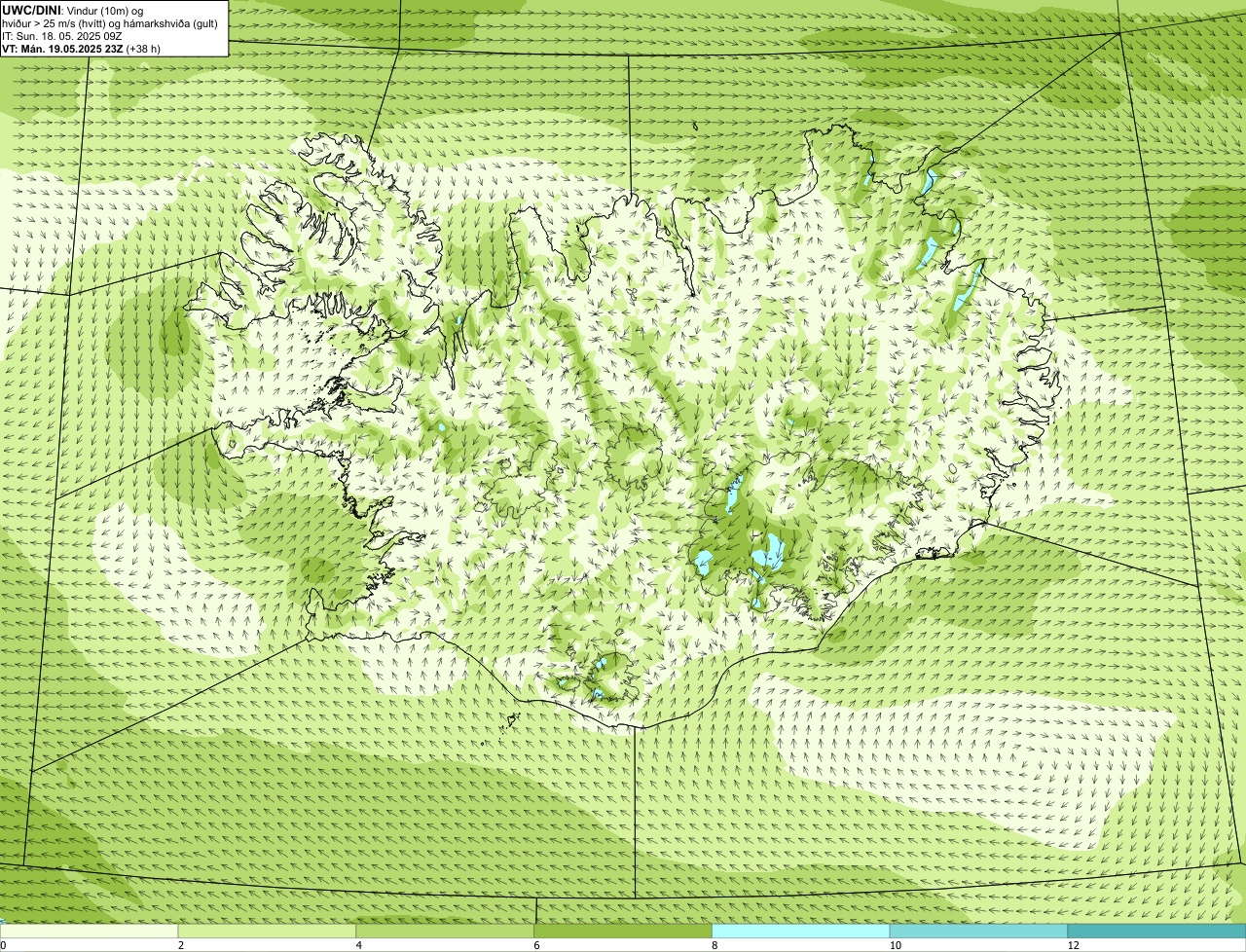Click the 'IT: Sun. 18. 05. 2025 09Z' line
Viewport: 1246px width, 952px height.
pyautogui.click(x=62, y=35)
